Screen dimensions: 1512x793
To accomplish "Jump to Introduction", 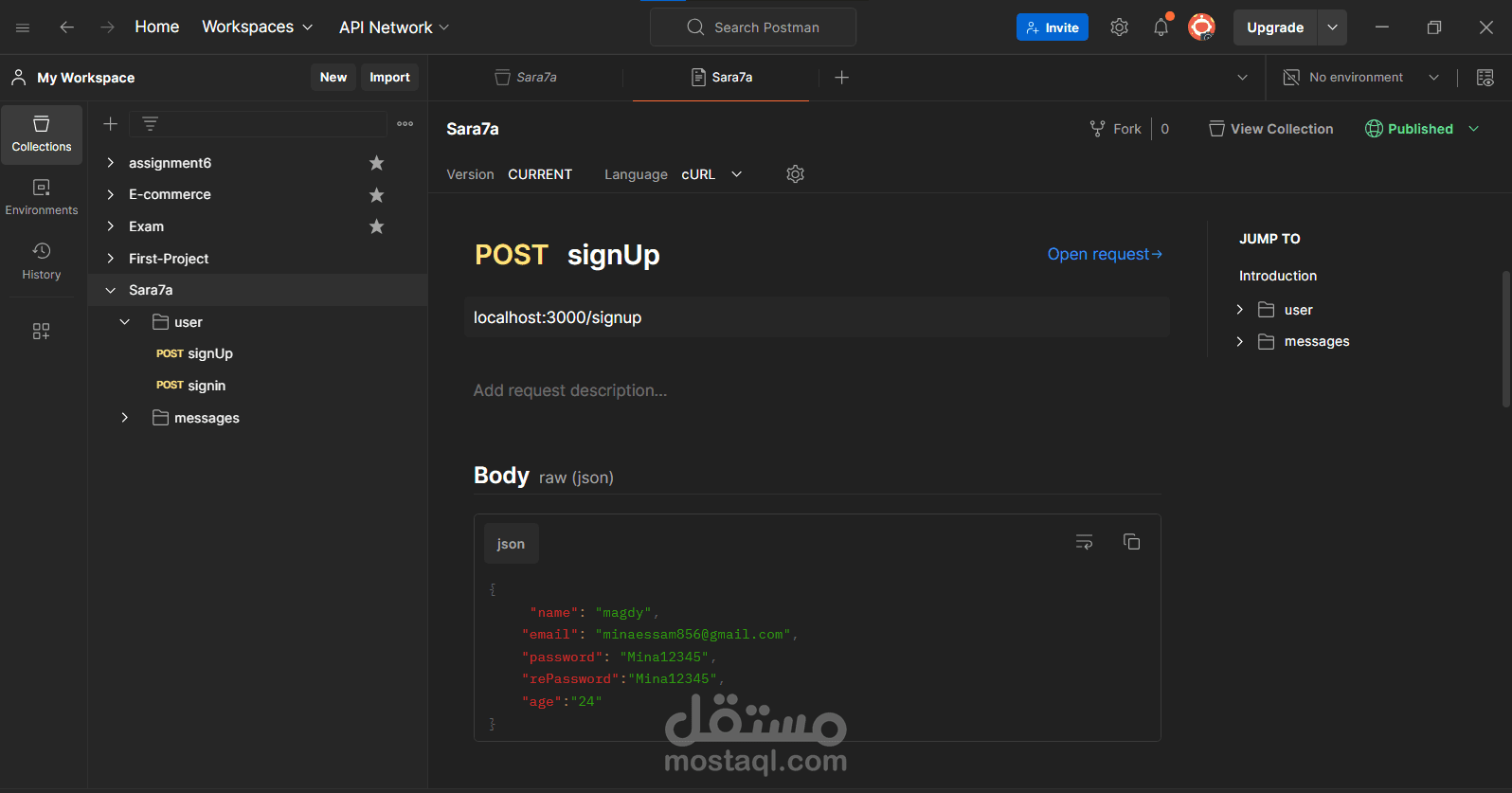I will [1278, 276].
